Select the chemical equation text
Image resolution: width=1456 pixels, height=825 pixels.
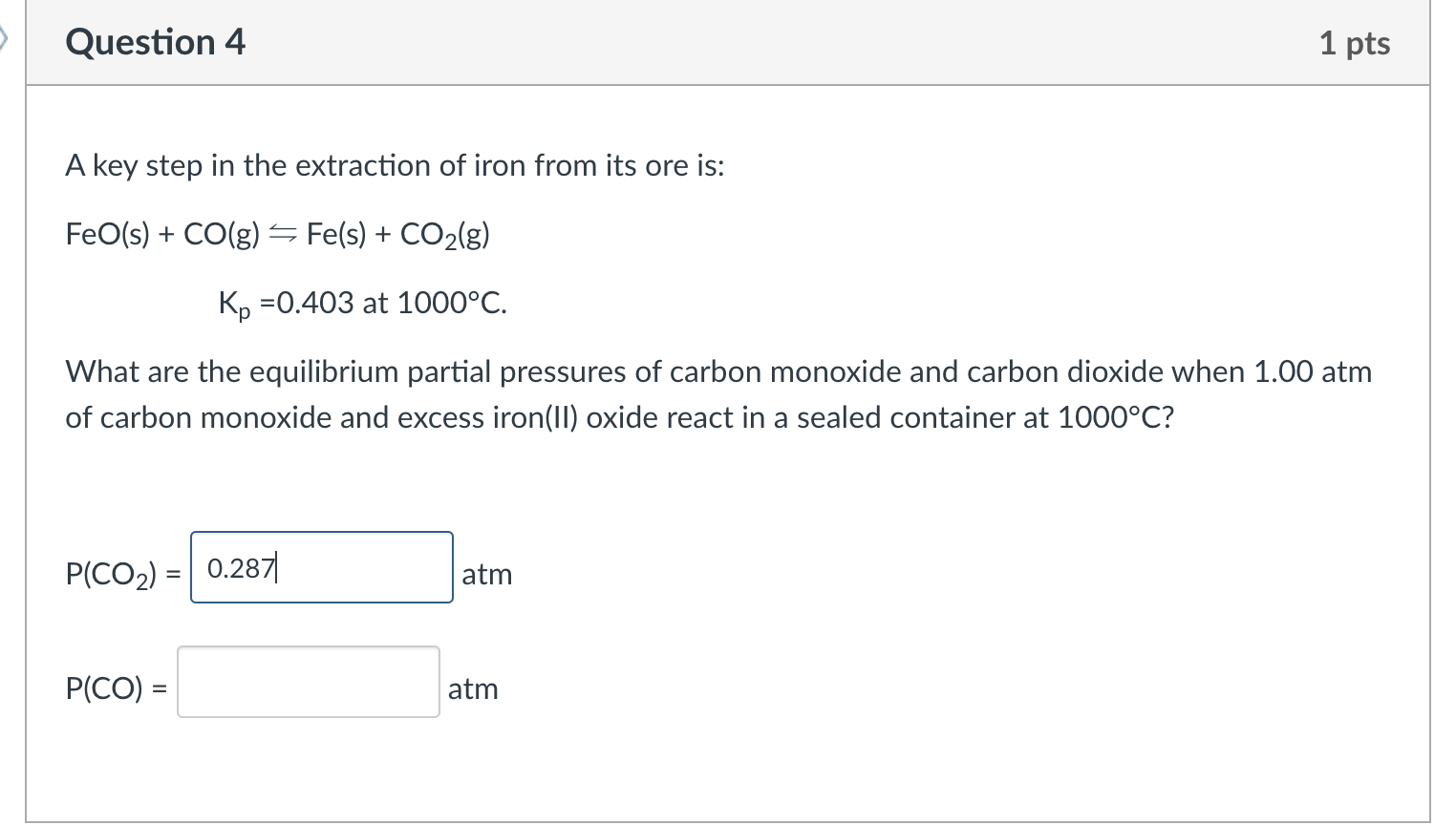pyautogui.click(x=277, y=234)
